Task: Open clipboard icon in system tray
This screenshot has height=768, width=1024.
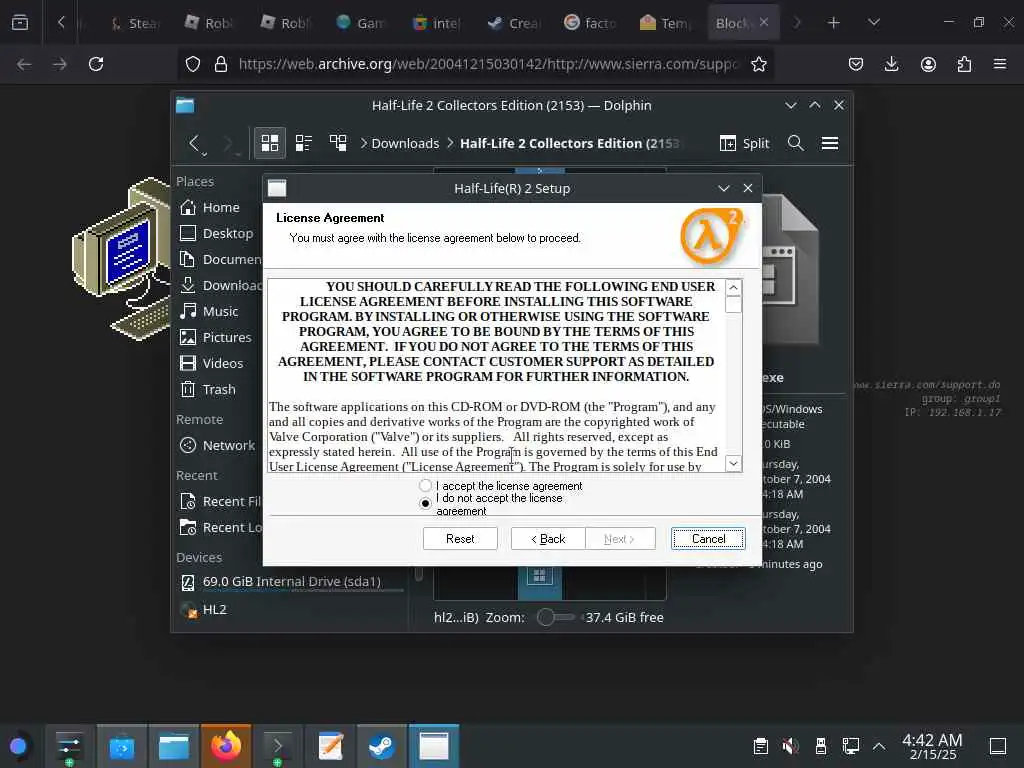Action: tap(760, 746)
